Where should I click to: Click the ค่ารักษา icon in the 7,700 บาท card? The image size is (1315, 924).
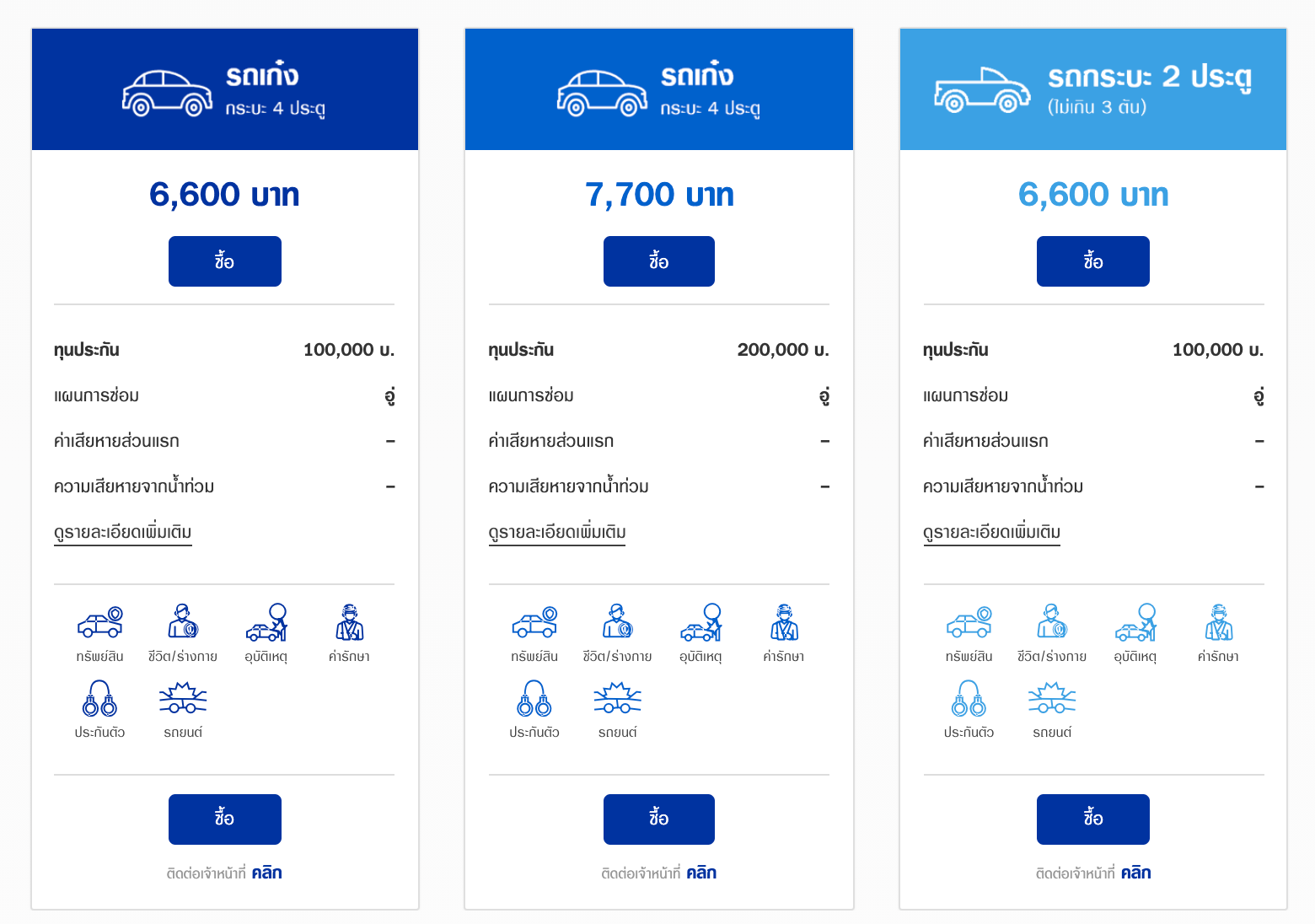784,622
